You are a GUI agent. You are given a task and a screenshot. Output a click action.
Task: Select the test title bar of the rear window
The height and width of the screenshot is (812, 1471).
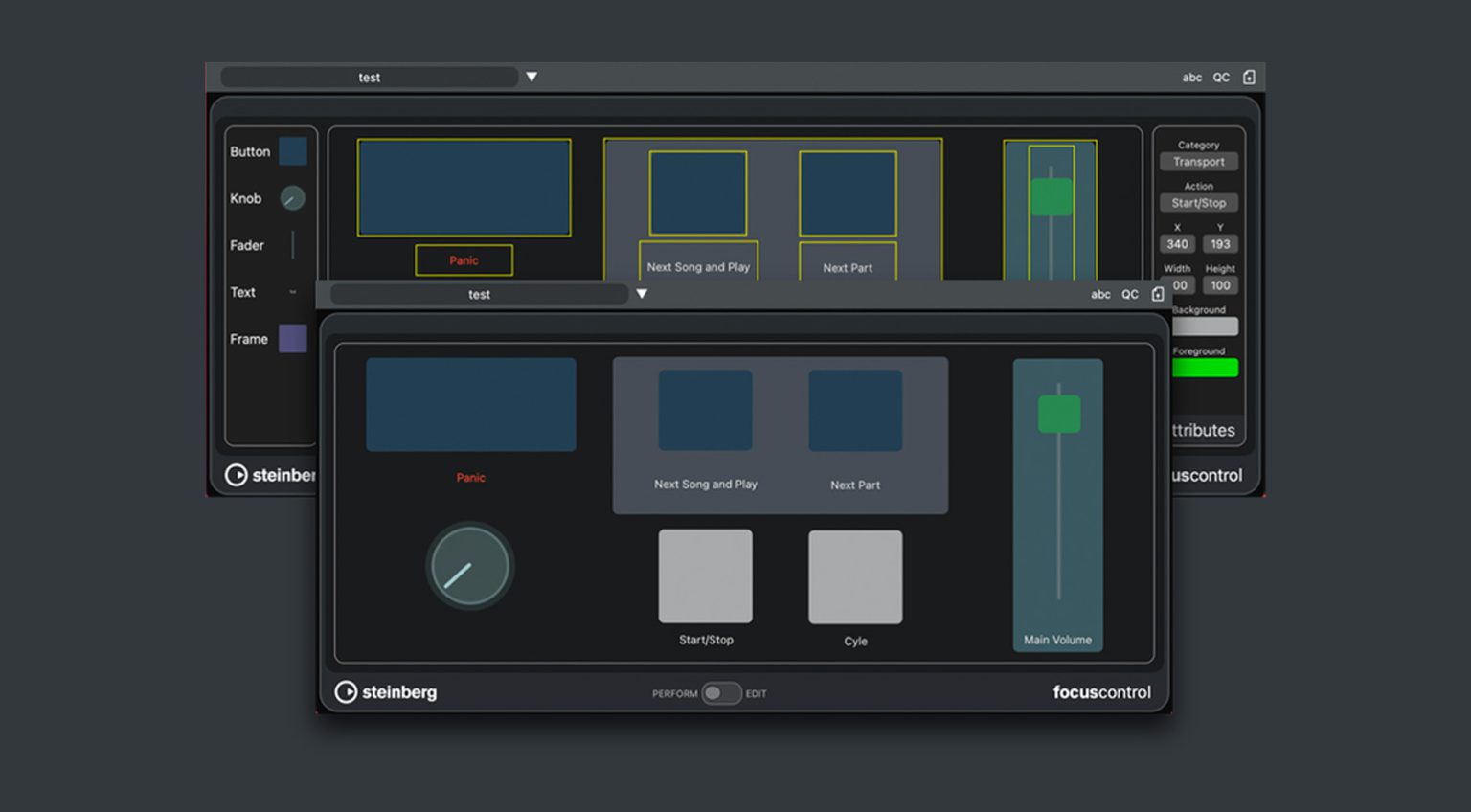coord(370,77)
